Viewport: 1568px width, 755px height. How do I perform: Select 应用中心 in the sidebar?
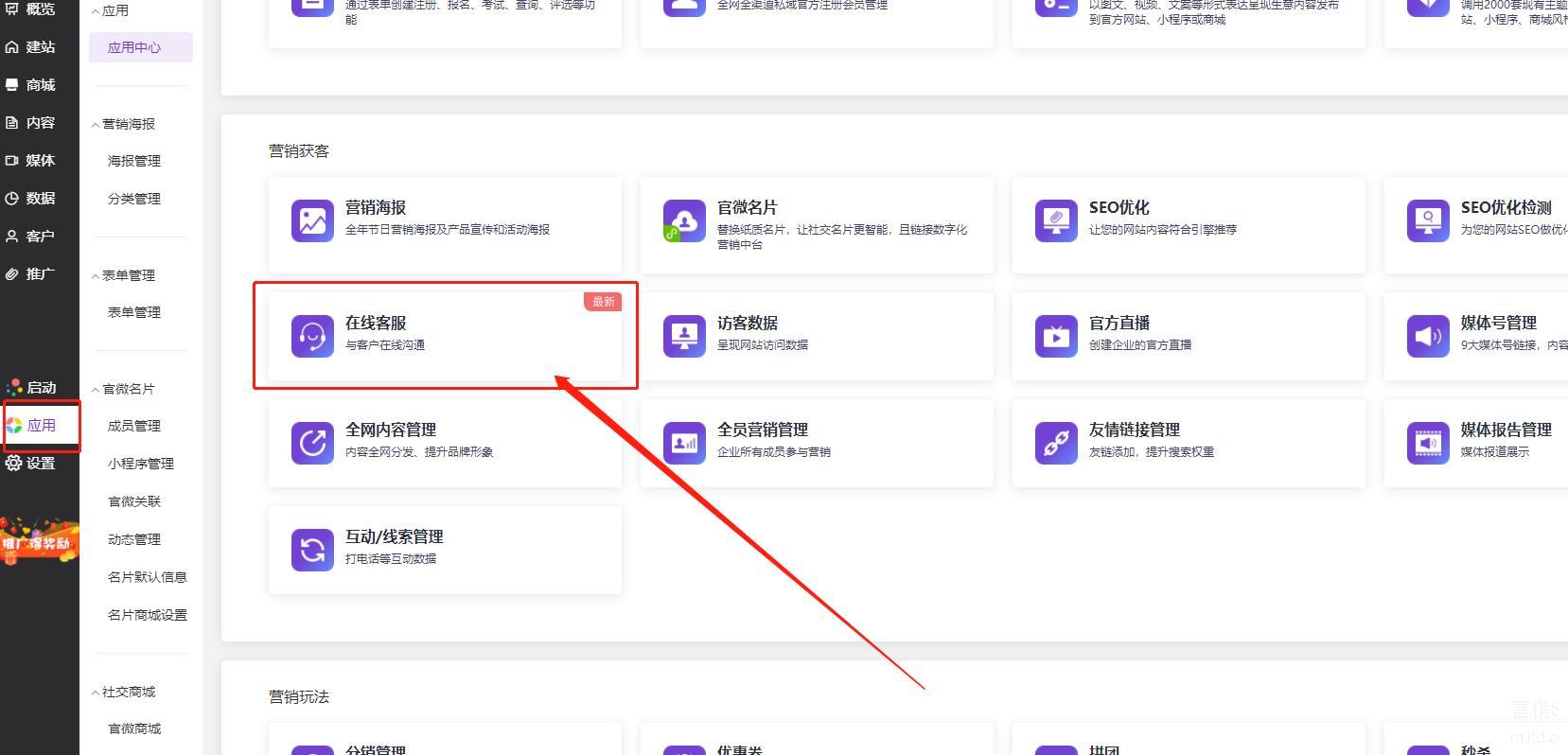pyautogui.click(x=134, y=47)
